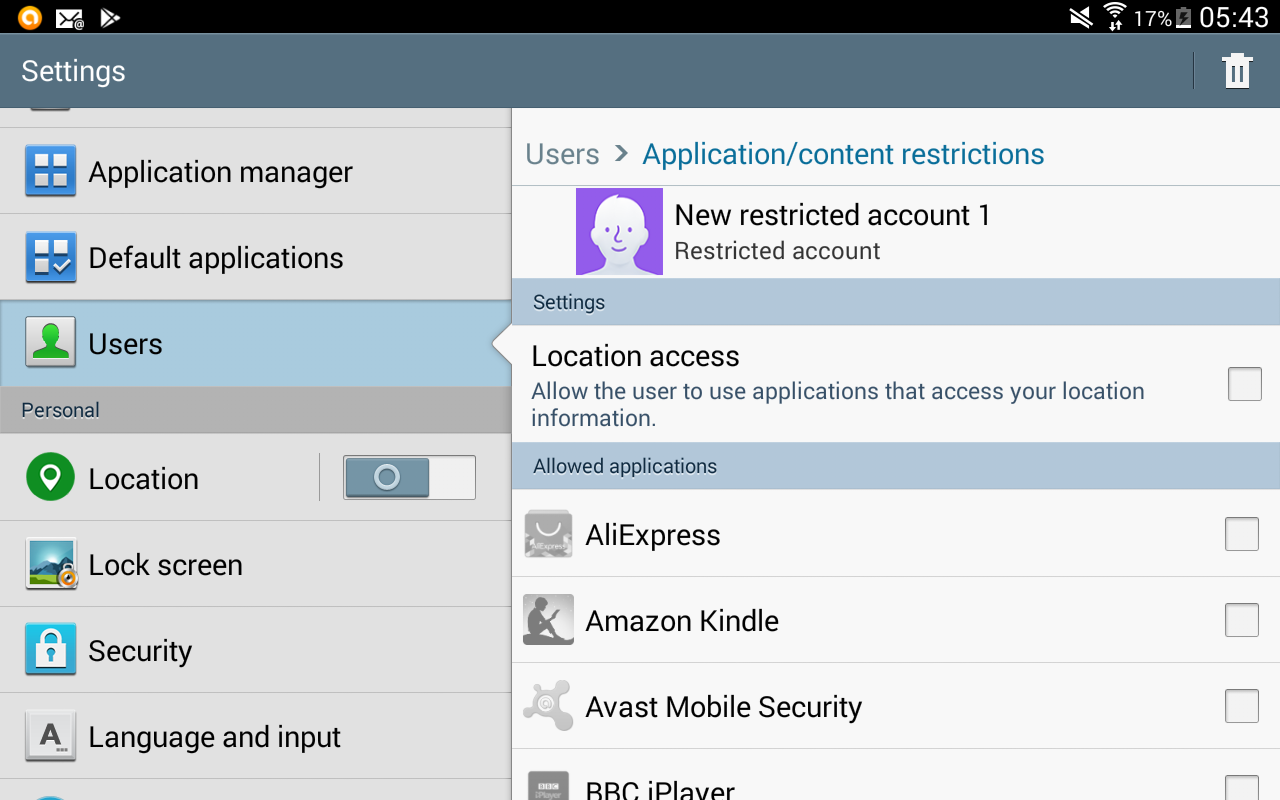The width and height of the screenshot is (1280, 800).
Task: Tap the Wi-Fi status icon
Action: 1114,17
